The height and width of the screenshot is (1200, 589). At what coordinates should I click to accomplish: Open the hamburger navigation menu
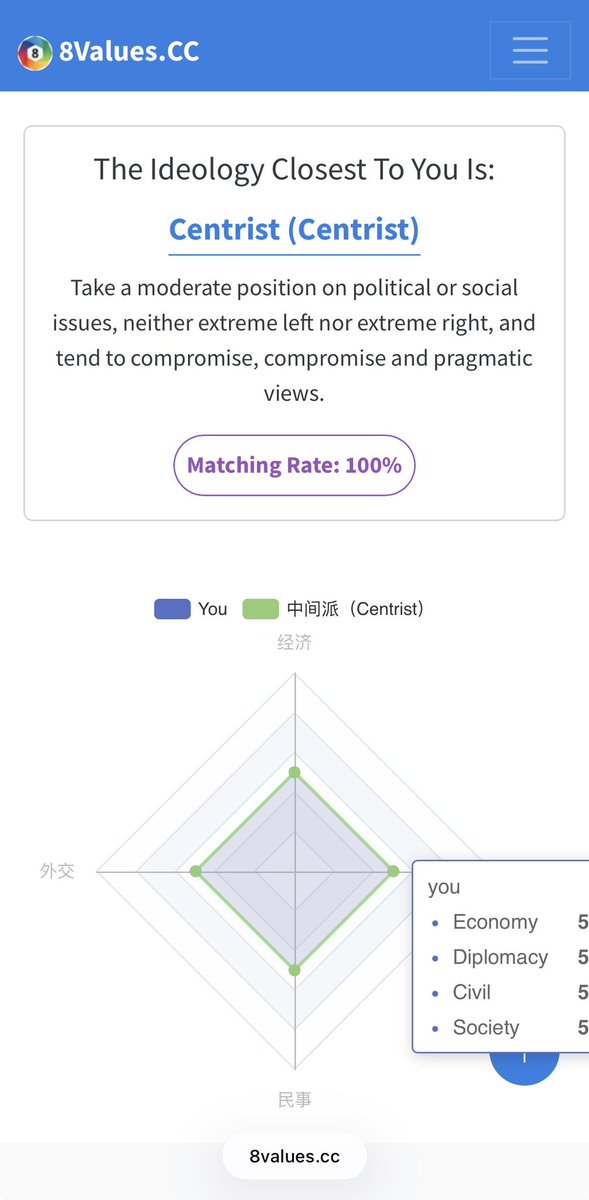pyautogui.click(x=530, y=50)
